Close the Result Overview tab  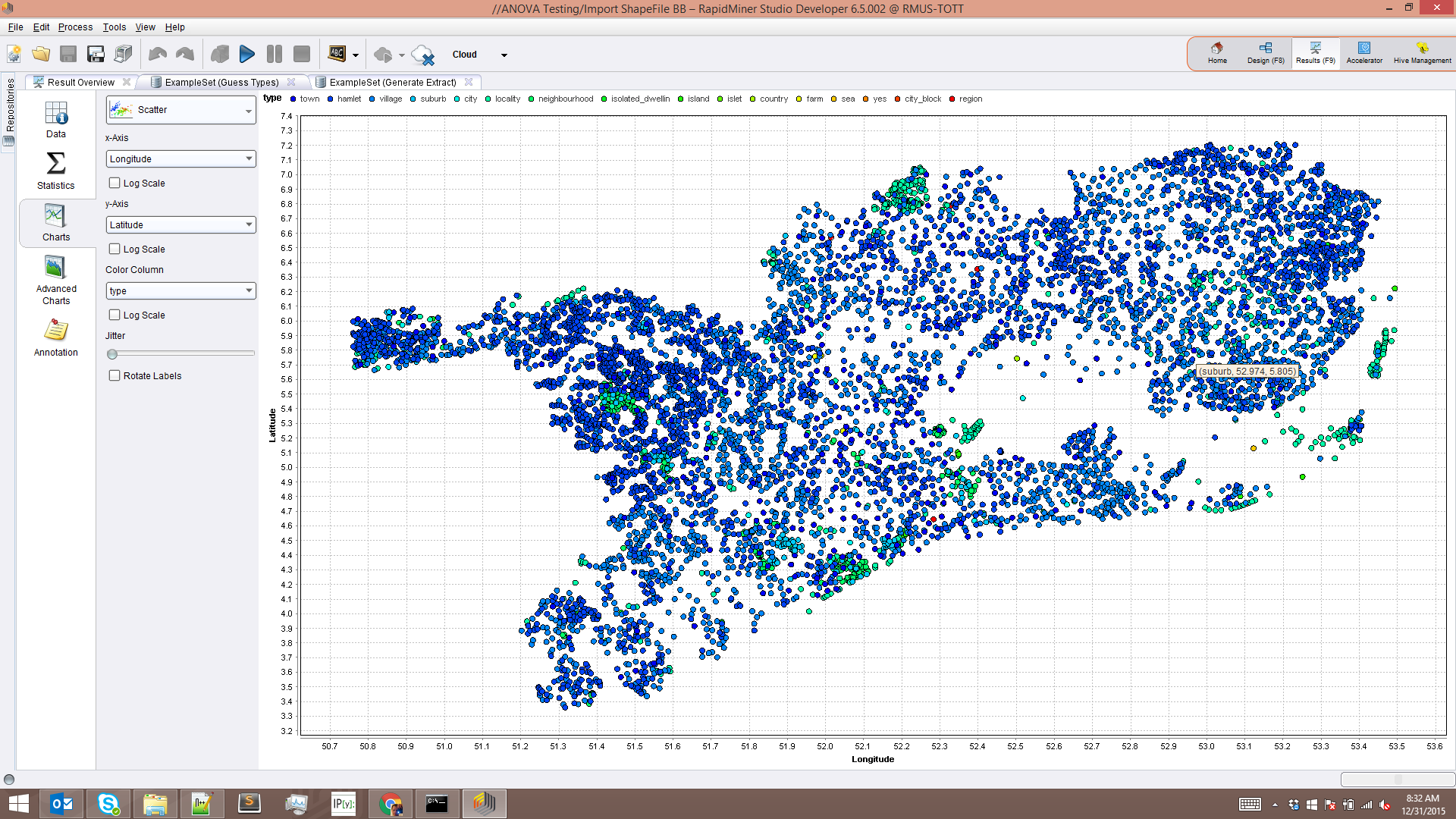[127, 82]
